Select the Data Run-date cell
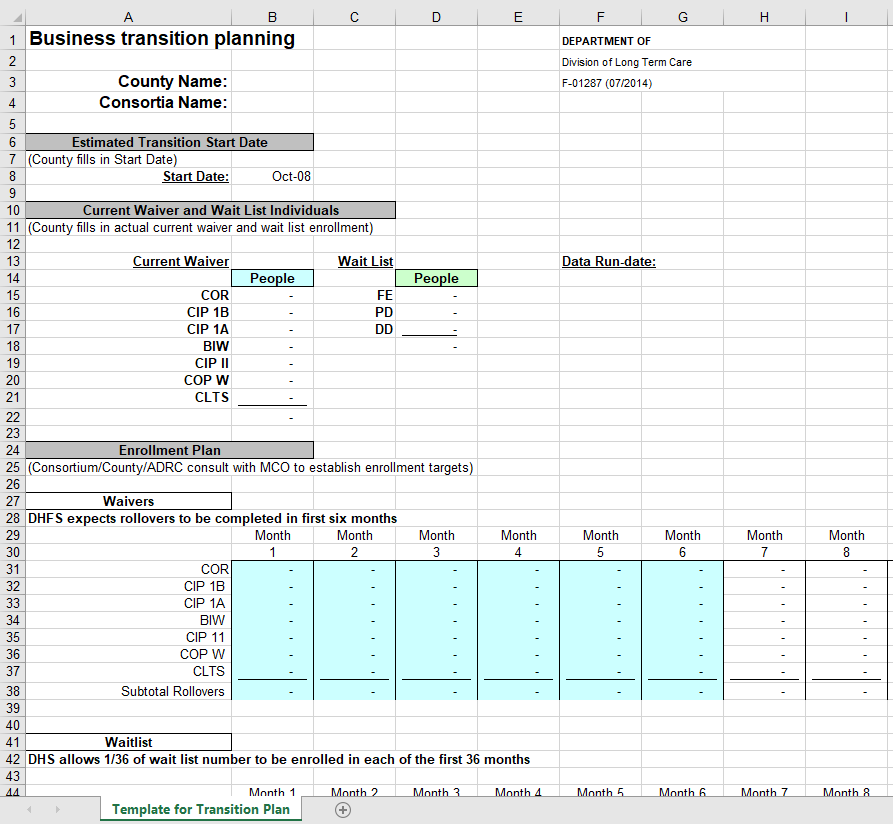Image resolution: width=893 pixels, height=824 pixels. pos(609,261)
